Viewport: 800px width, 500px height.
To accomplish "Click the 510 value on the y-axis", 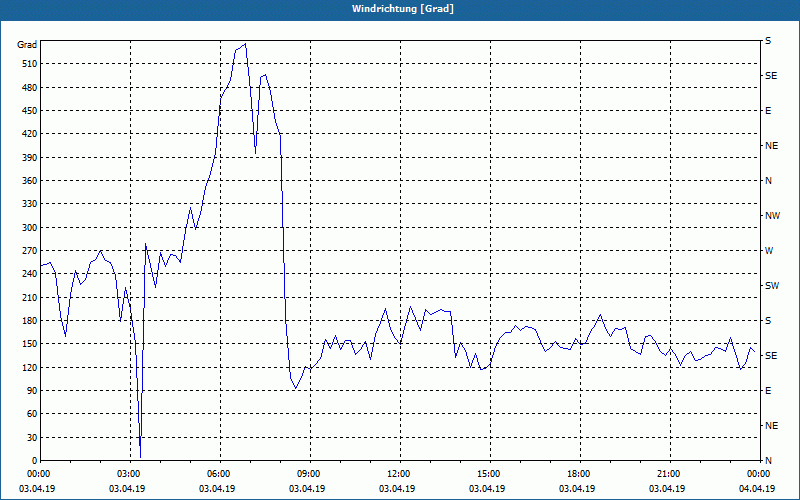I will tap(30, 64).
